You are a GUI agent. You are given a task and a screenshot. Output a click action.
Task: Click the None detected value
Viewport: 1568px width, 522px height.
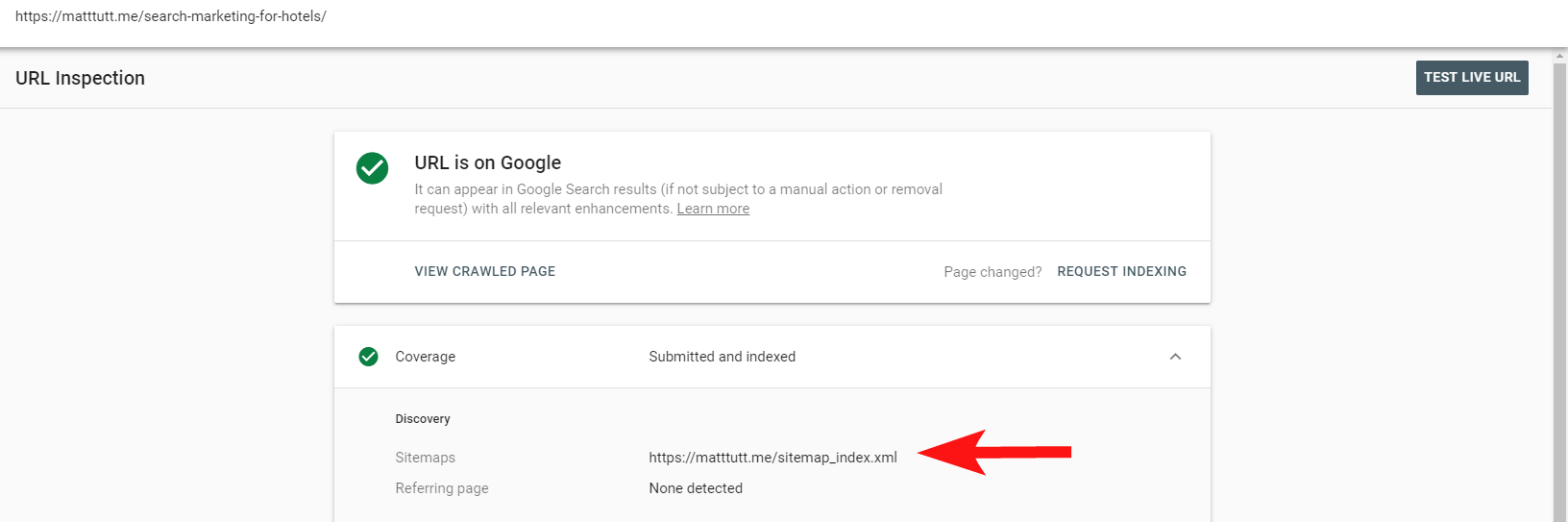tap(695, 488)
